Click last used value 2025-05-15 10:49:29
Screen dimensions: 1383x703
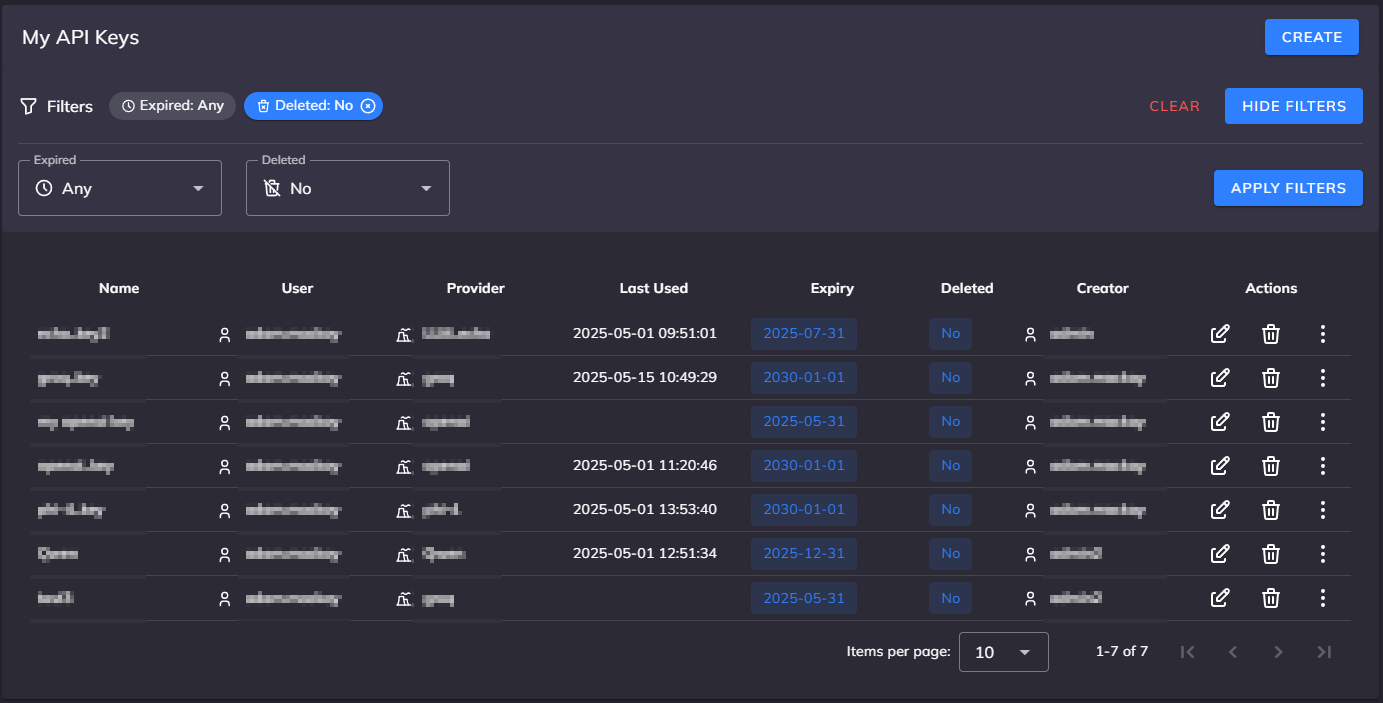point(645,378)
